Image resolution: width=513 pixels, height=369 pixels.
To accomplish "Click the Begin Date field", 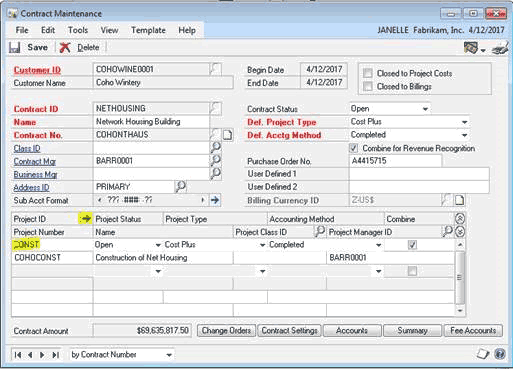I will tap(324, 69).
